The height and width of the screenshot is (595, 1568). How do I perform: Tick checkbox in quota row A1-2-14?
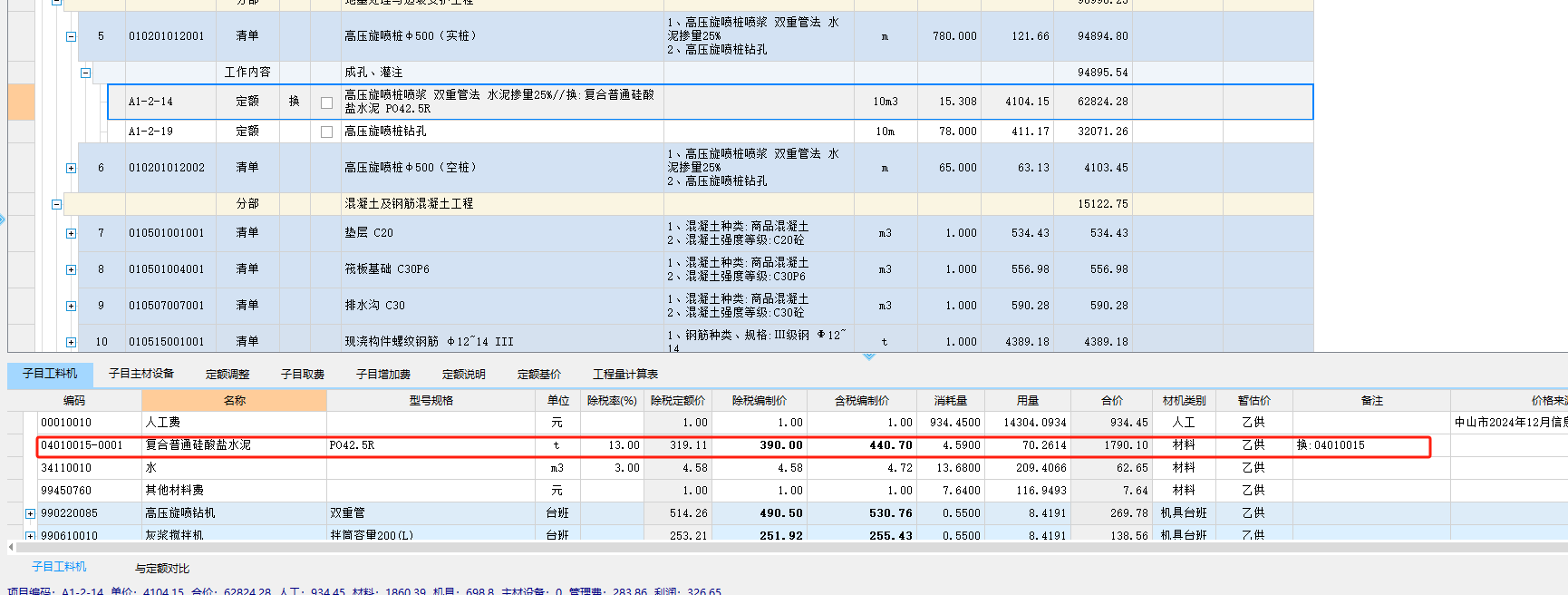click(326, 102)
